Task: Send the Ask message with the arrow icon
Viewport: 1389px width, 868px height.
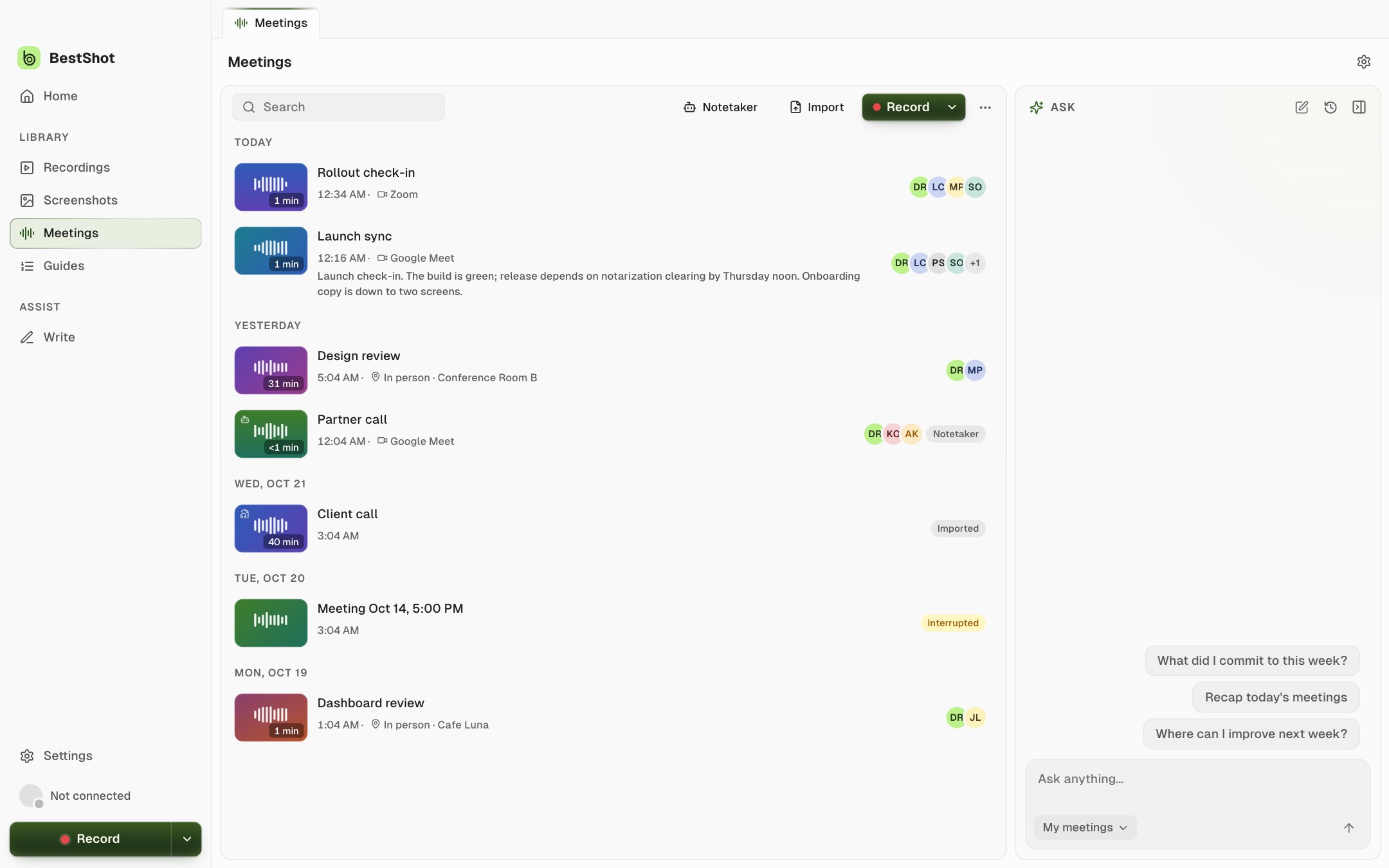Action: pos(1348,827)
